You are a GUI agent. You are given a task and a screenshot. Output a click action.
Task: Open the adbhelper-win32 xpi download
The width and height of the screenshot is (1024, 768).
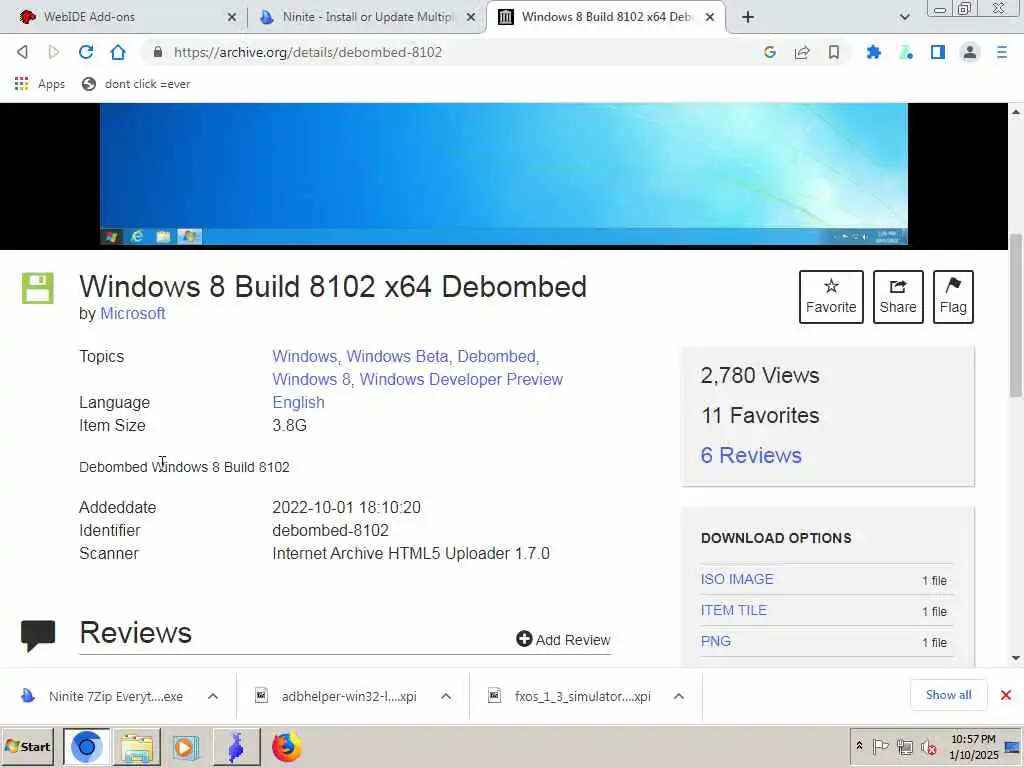[337, 696]
